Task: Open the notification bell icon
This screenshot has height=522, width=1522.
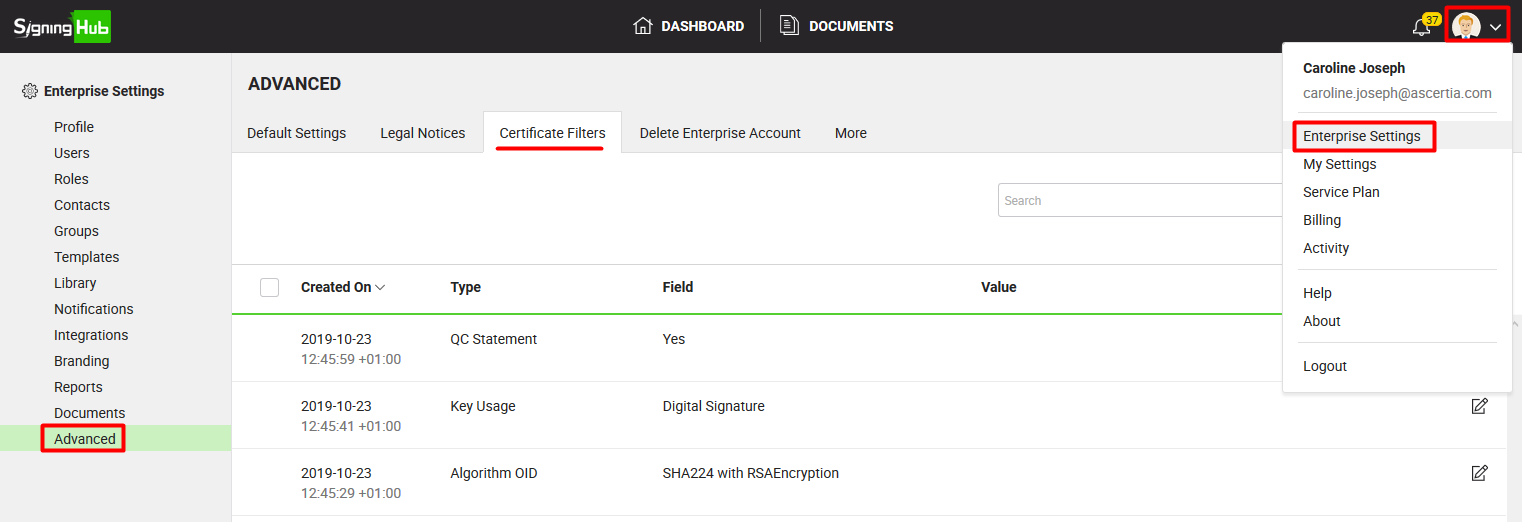Action: (1421, 27)
